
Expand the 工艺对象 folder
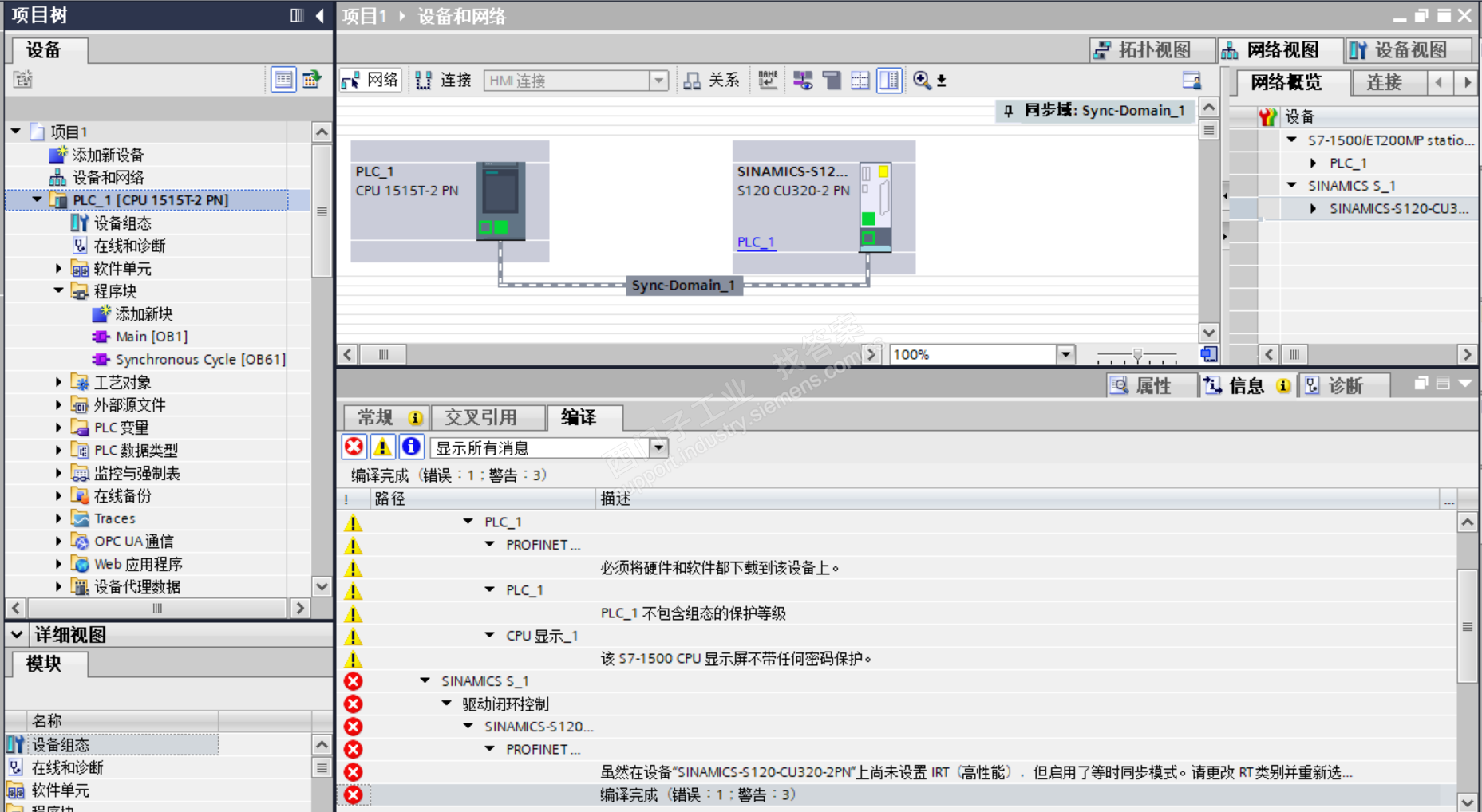(58, 382)
